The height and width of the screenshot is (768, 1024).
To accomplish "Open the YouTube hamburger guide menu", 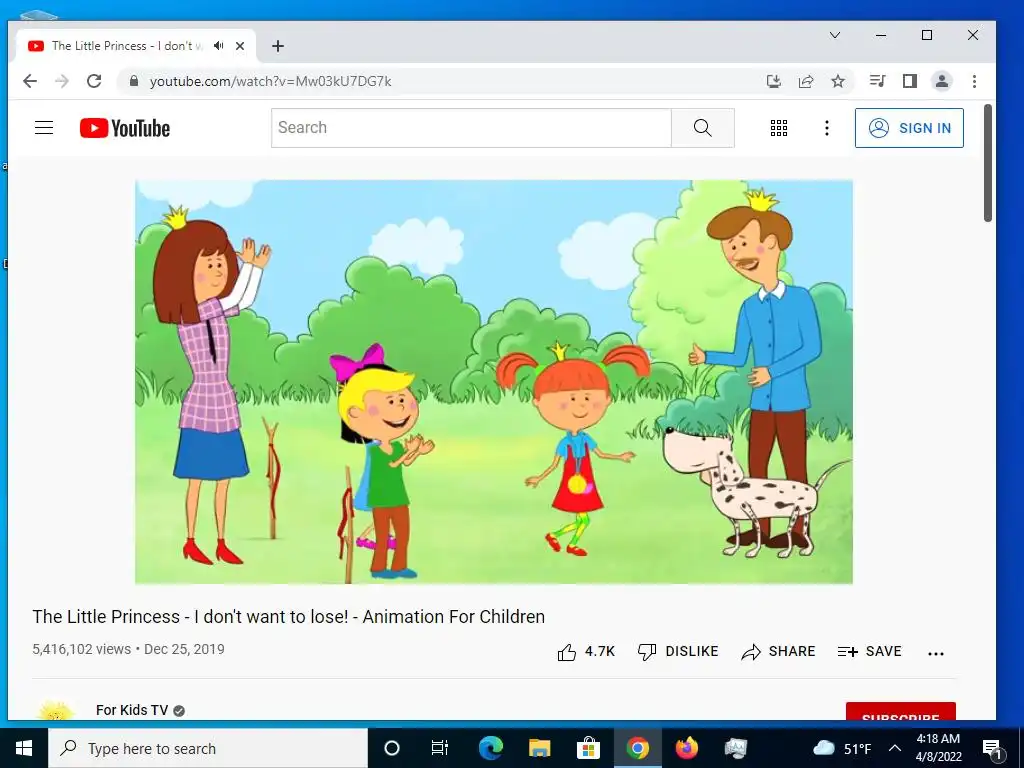I will (x=44, y=127).
